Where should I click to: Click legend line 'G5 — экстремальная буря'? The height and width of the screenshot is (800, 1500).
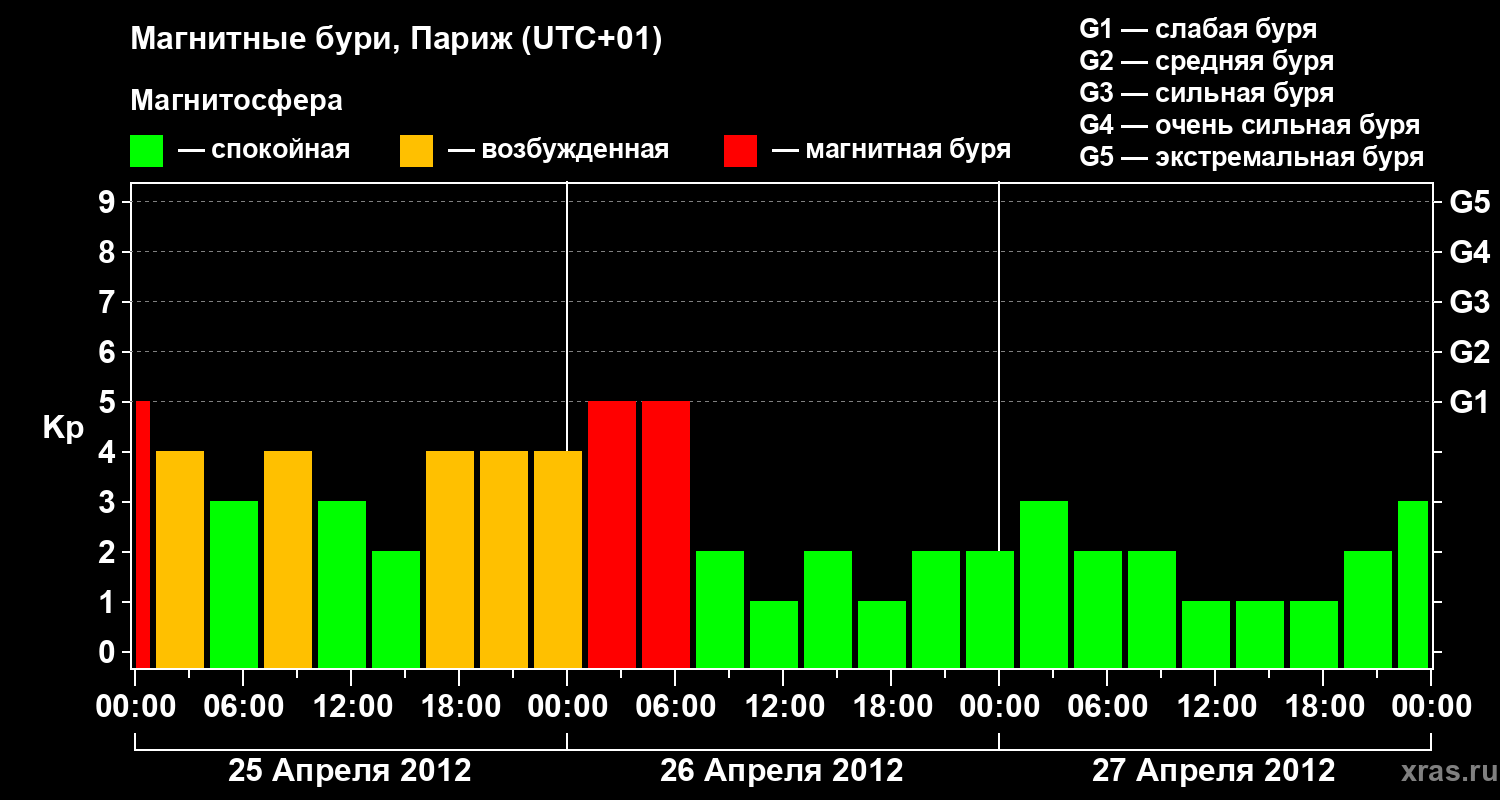[x=1251, y=158]
